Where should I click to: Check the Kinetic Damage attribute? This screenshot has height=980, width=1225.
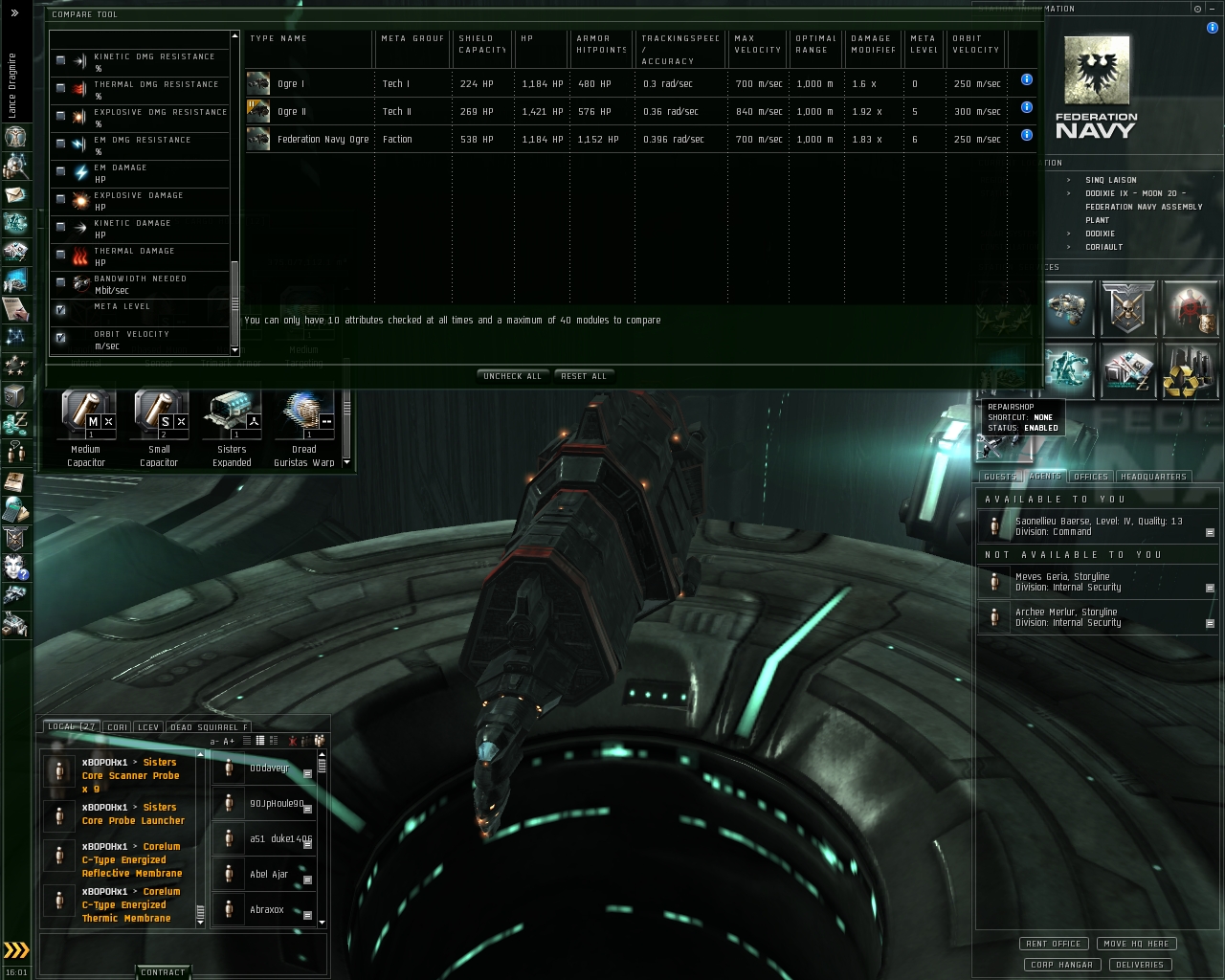[x=61, y=227]
